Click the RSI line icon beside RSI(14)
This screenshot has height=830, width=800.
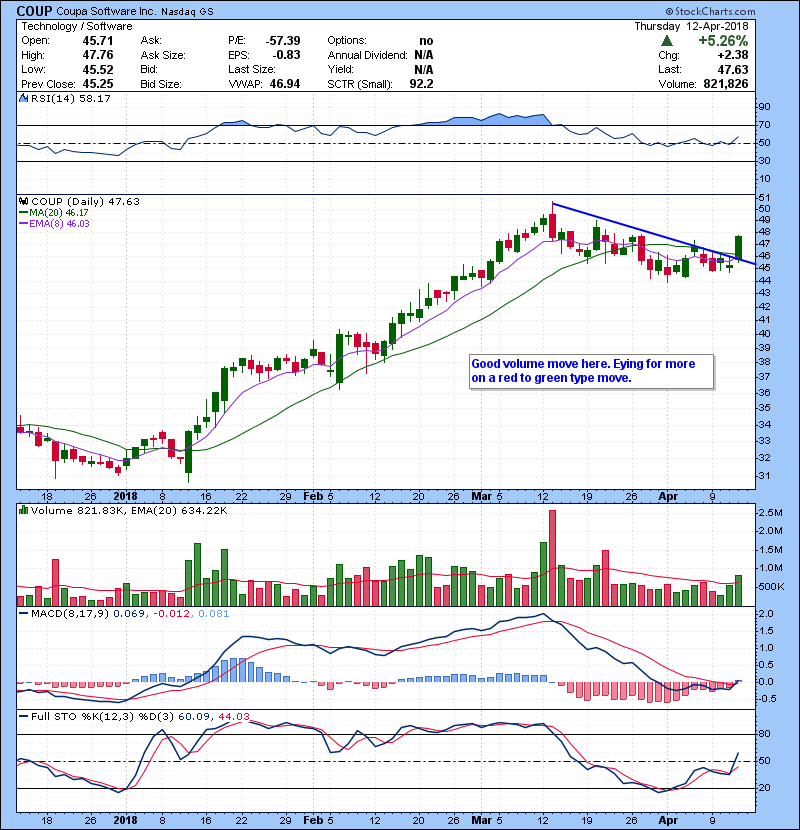point(23,98)
